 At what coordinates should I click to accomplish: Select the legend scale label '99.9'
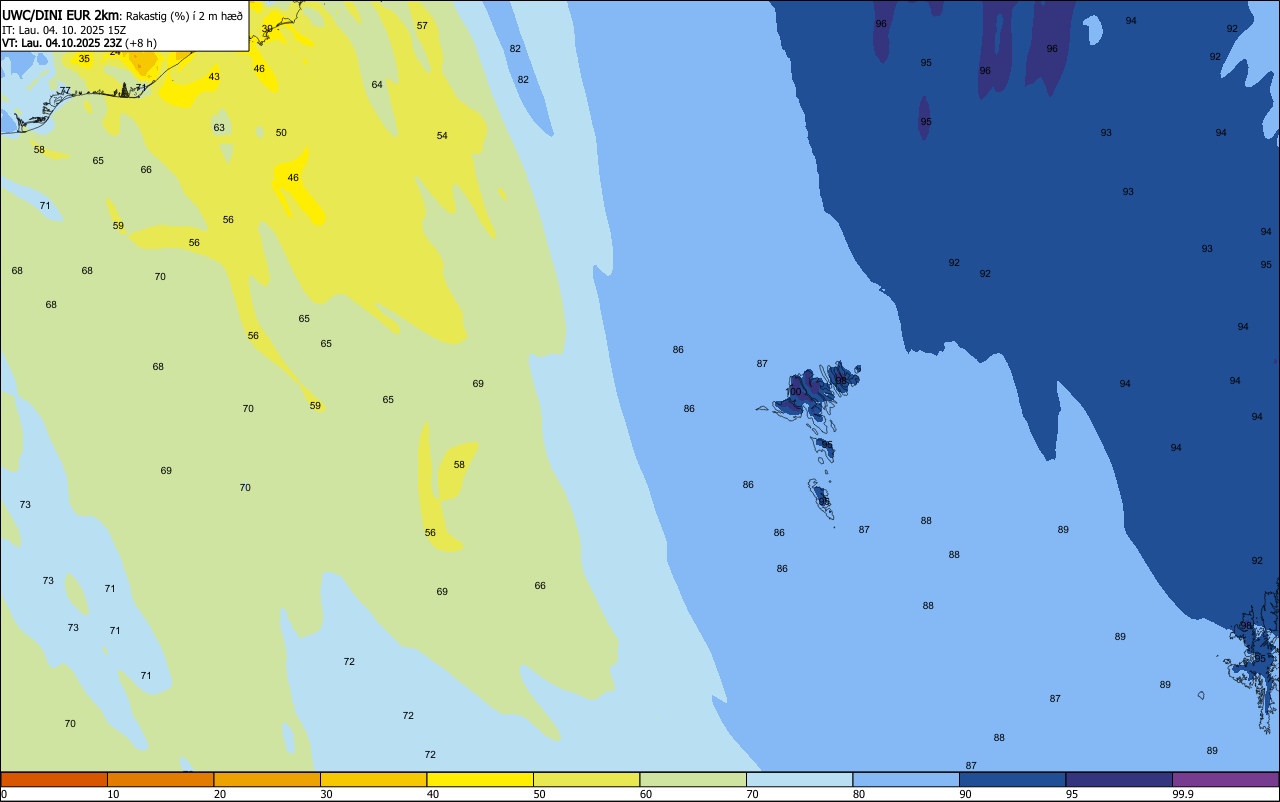tap(1183, 794)
